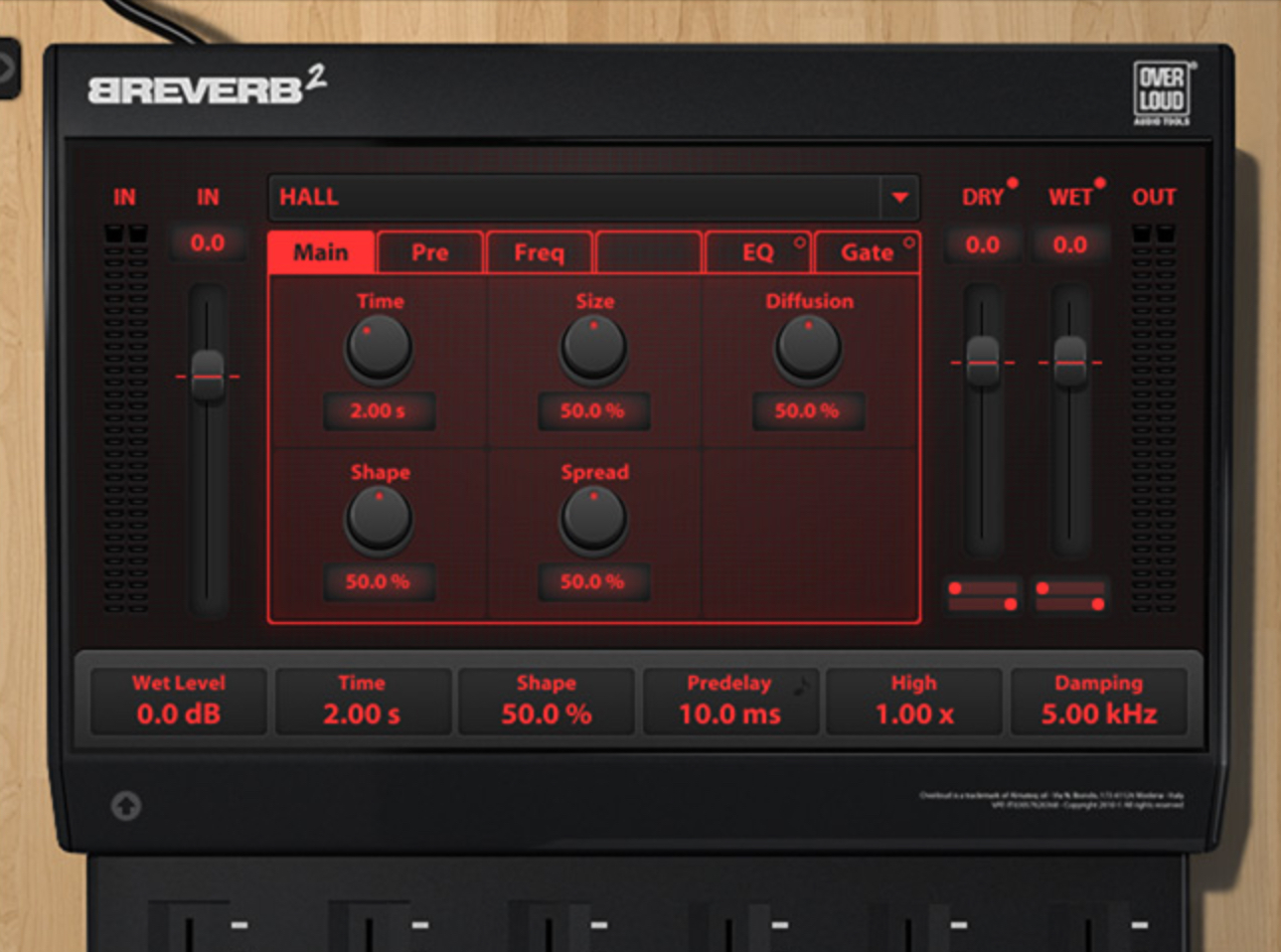
Task: Click the Size knob
Action: tap(593, 348)
